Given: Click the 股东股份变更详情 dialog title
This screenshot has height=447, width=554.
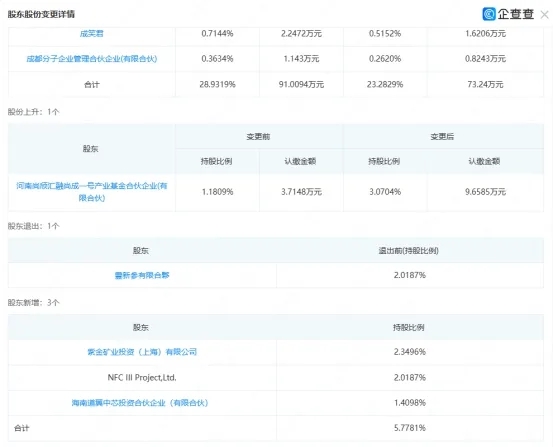Looking at the screenshot, I should (41, 14).
